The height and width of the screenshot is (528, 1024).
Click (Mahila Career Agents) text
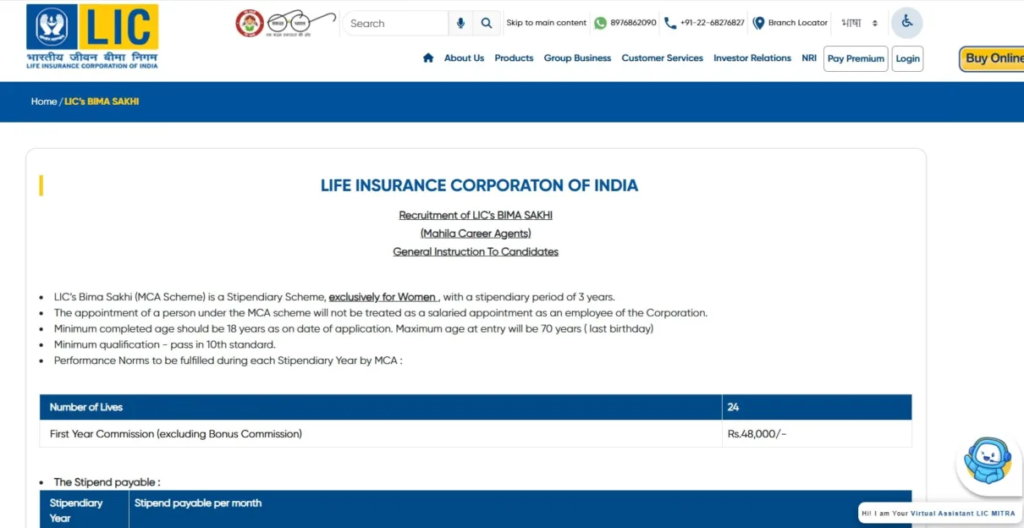tap(475, 233)
